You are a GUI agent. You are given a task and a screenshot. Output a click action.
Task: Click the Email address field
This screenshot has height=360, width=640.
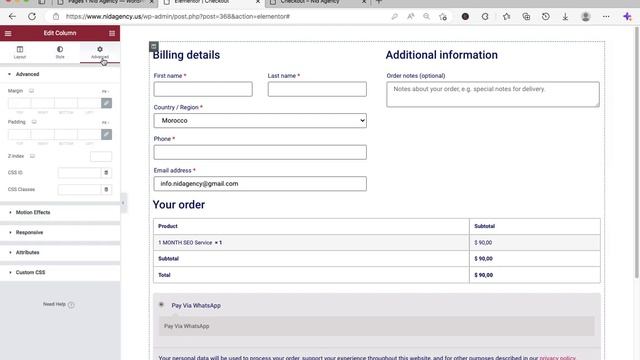[x=260, y=184]
